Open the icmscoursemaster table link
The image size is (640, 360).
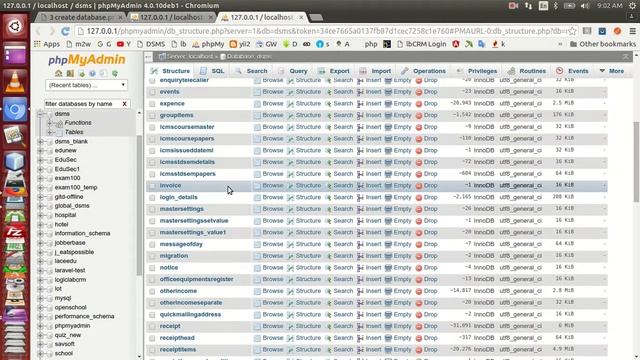tap(187, 127)
